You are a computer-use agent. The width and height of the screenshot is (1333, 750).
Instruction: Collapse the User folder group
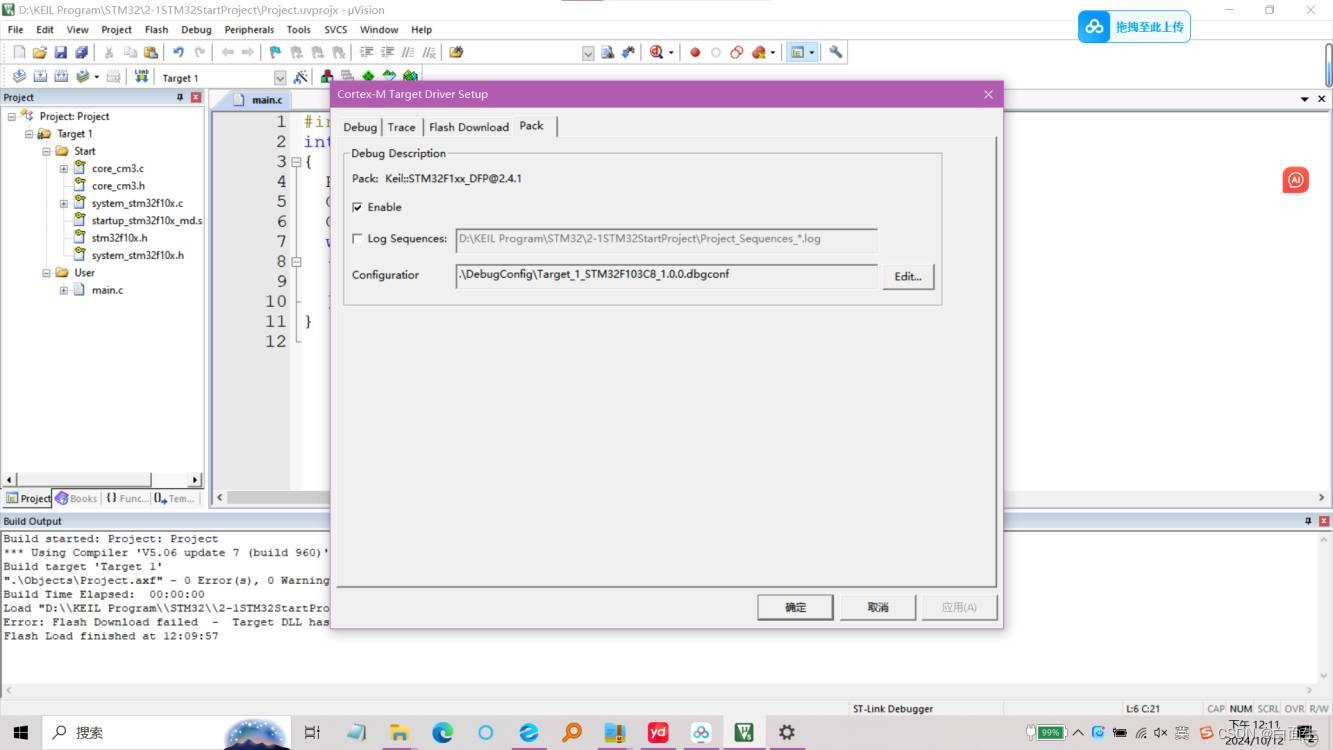(x=46, y=272)
